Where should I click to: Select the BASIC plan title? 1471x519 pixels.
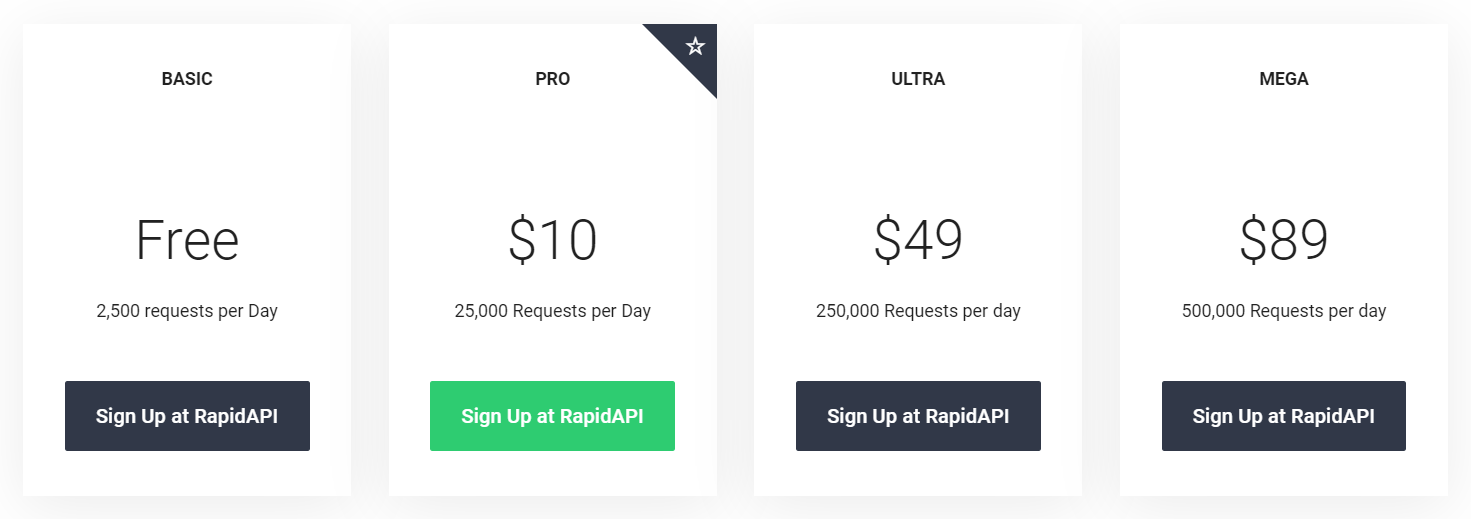[187, 79]
